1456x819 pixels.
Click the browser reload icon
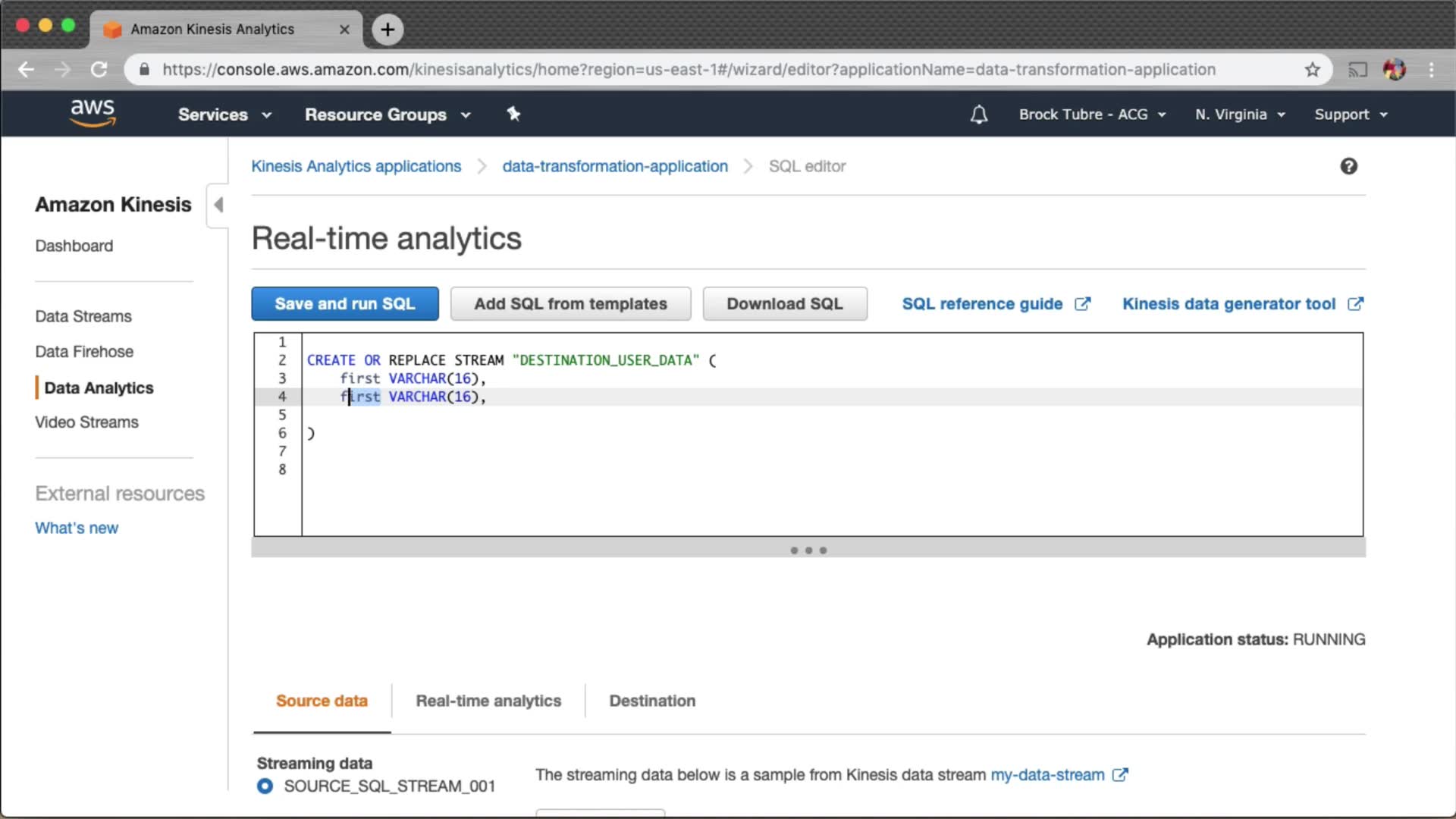click(x=99, y=70)
